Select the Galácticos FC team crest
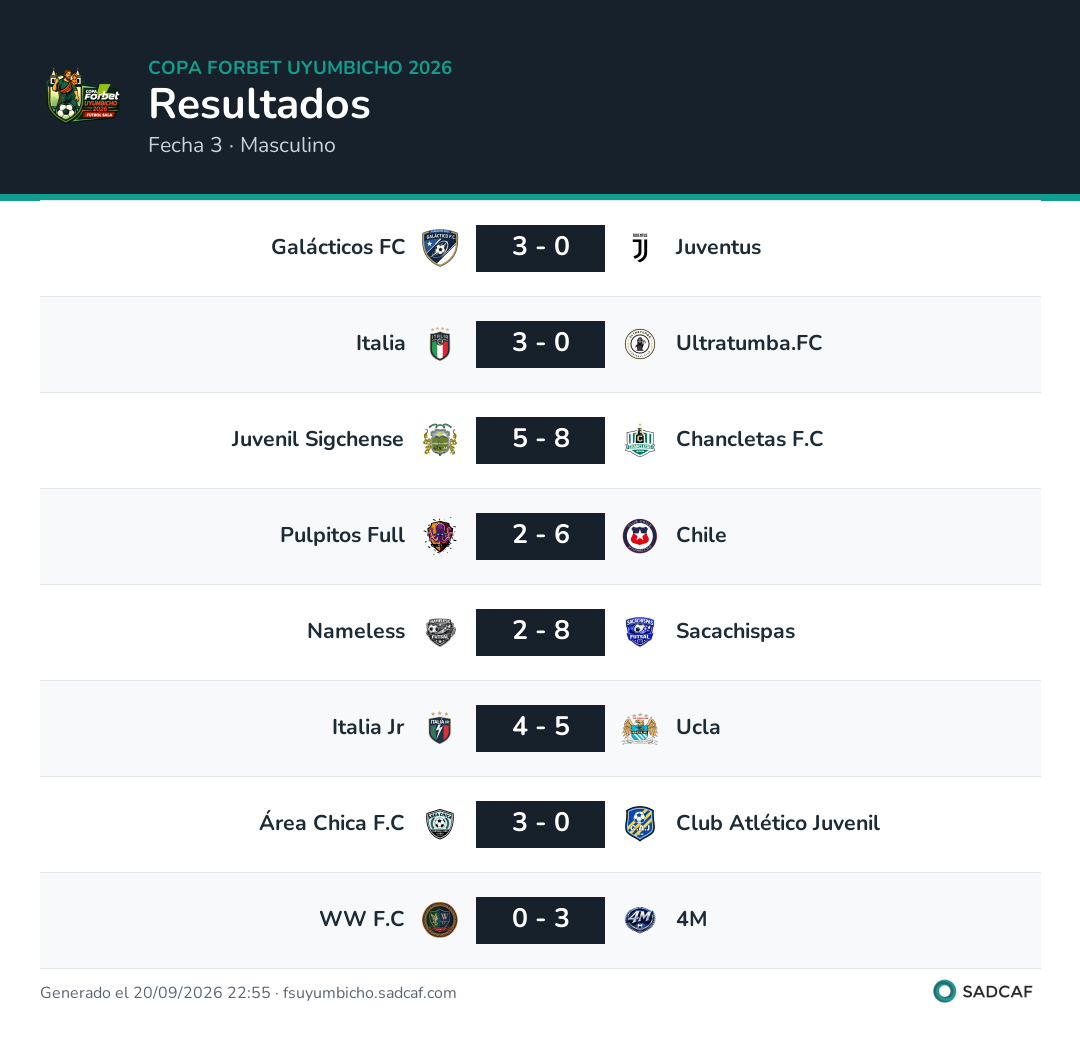The width and height of the screenshot is (1080, 1044). coord(440,247)
